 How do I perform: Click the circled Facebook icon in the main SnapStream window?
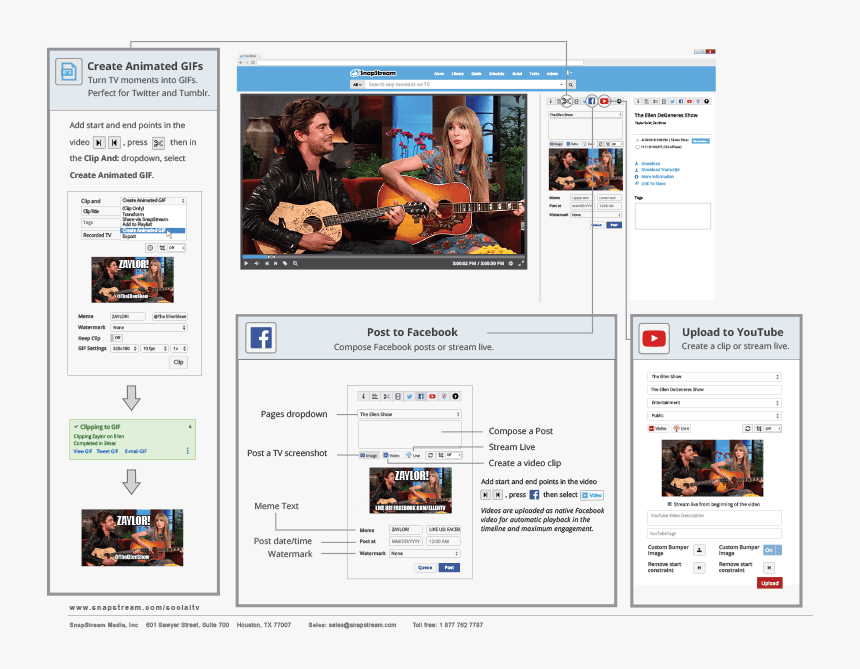591,101
